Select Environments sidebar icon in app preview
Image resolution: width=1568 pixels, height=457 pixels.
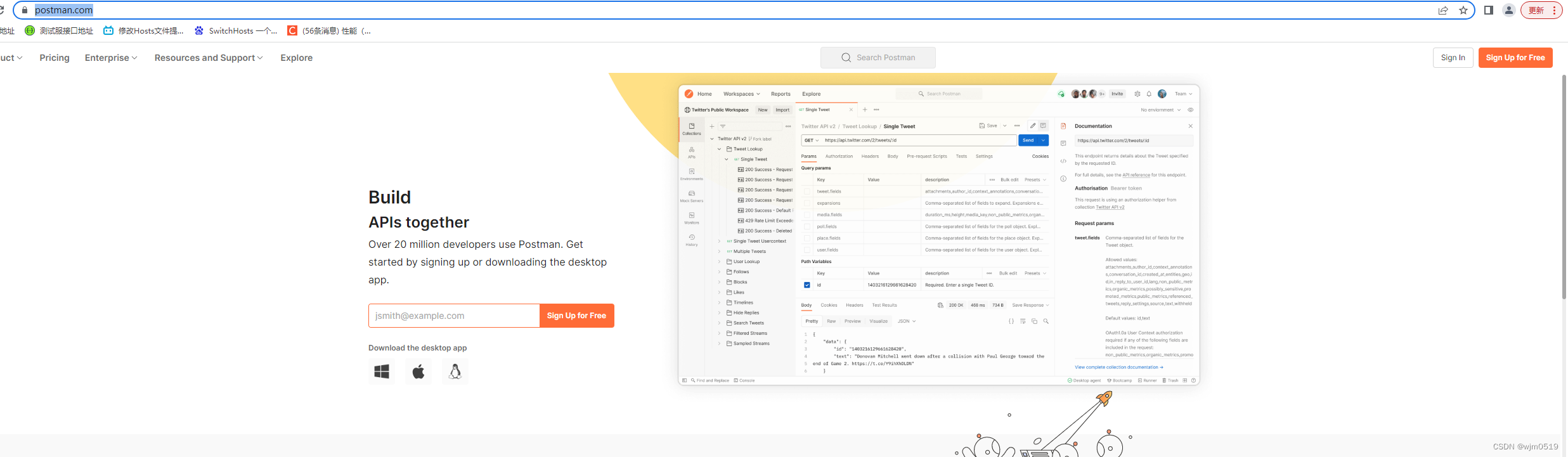[692, 174]
